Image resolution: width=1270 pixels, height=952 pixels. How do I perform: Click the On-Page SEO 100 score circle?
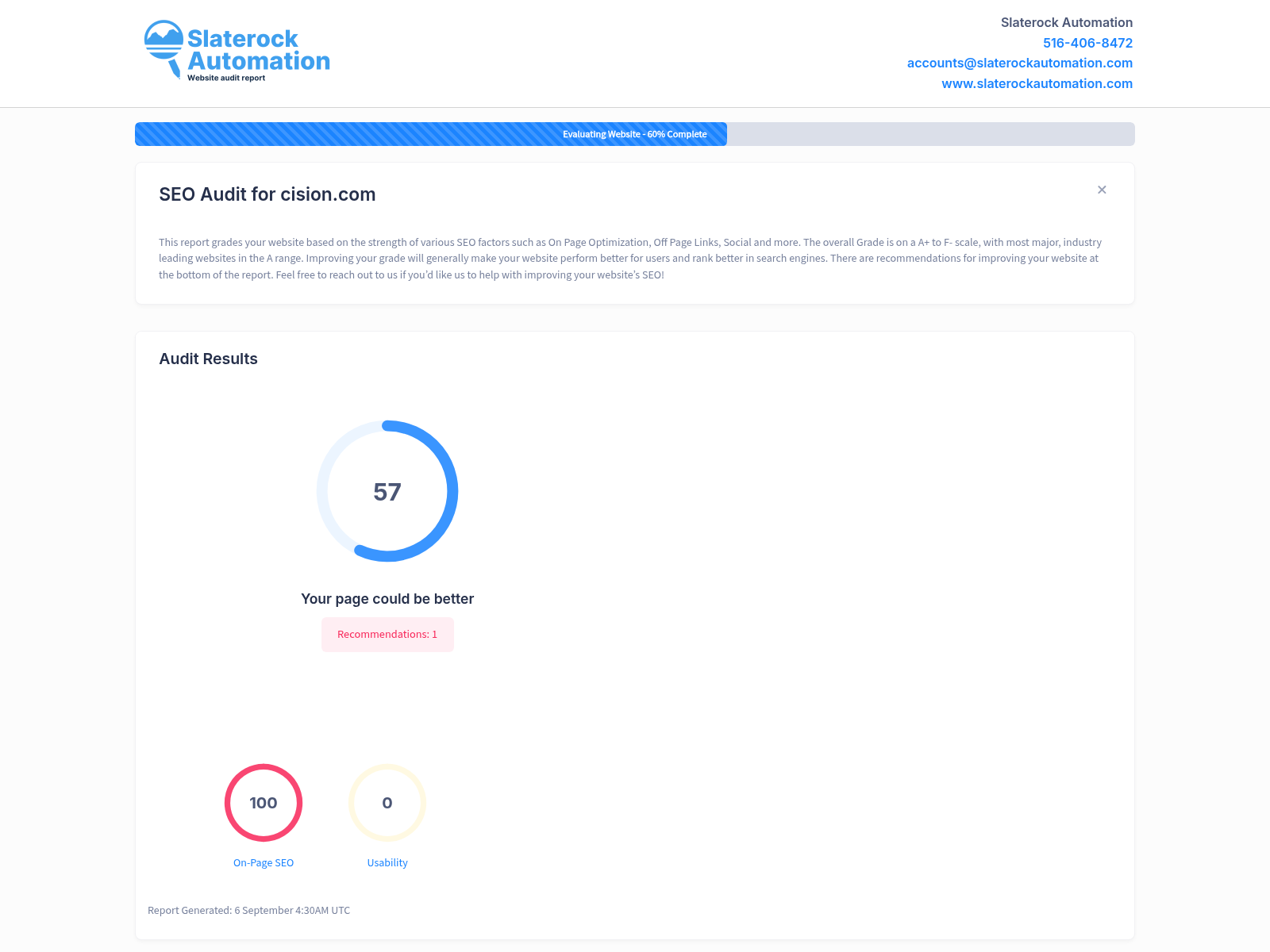coord(264,803)
